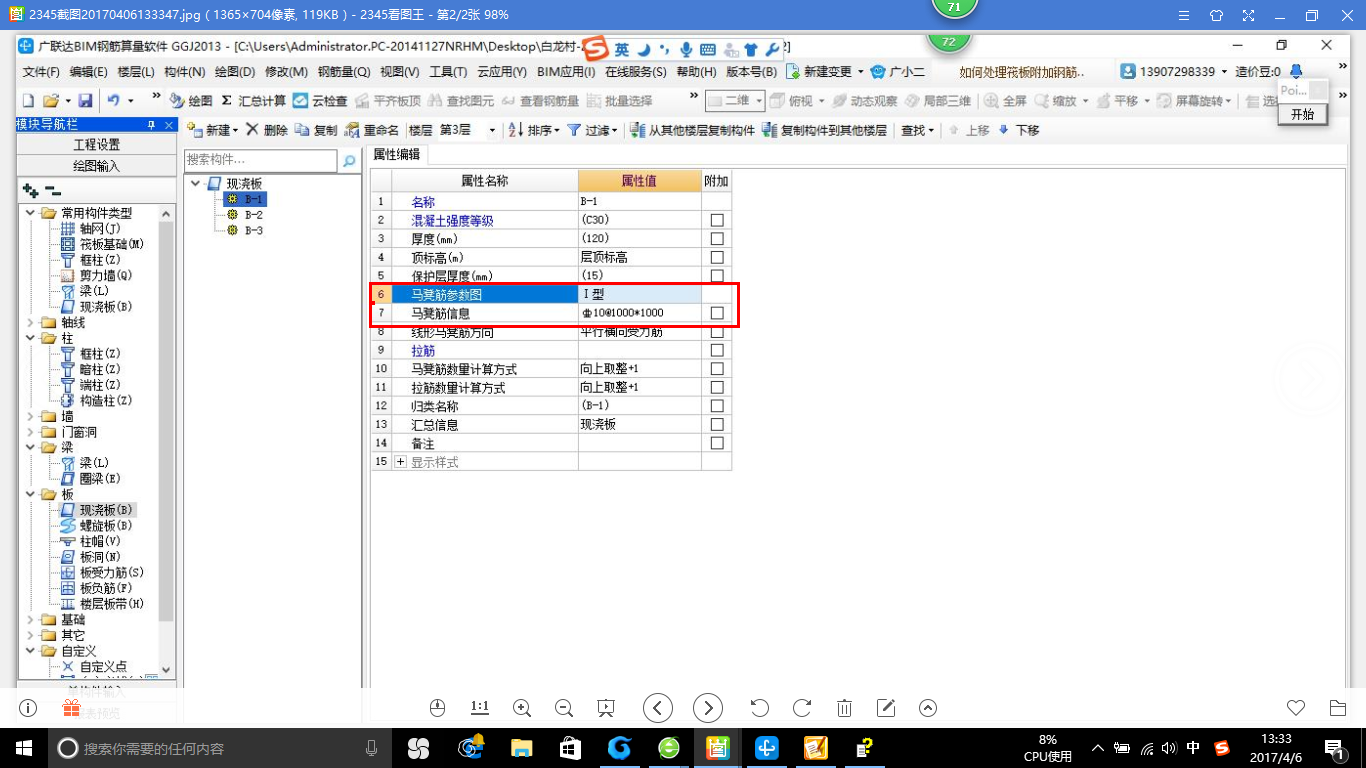
Task: Check 附加 box for 厚度(mm) row
Action: click(717, 238)
